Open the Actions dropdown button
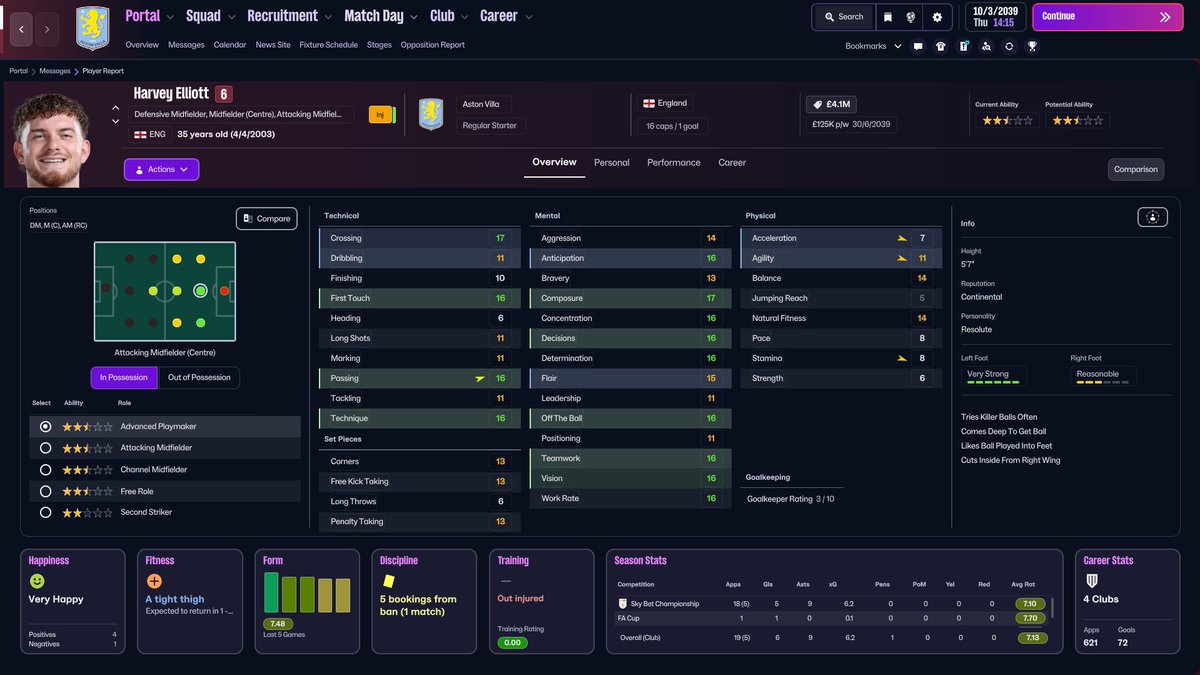The height and width of the screenshot is (675, 1200). 161,169
